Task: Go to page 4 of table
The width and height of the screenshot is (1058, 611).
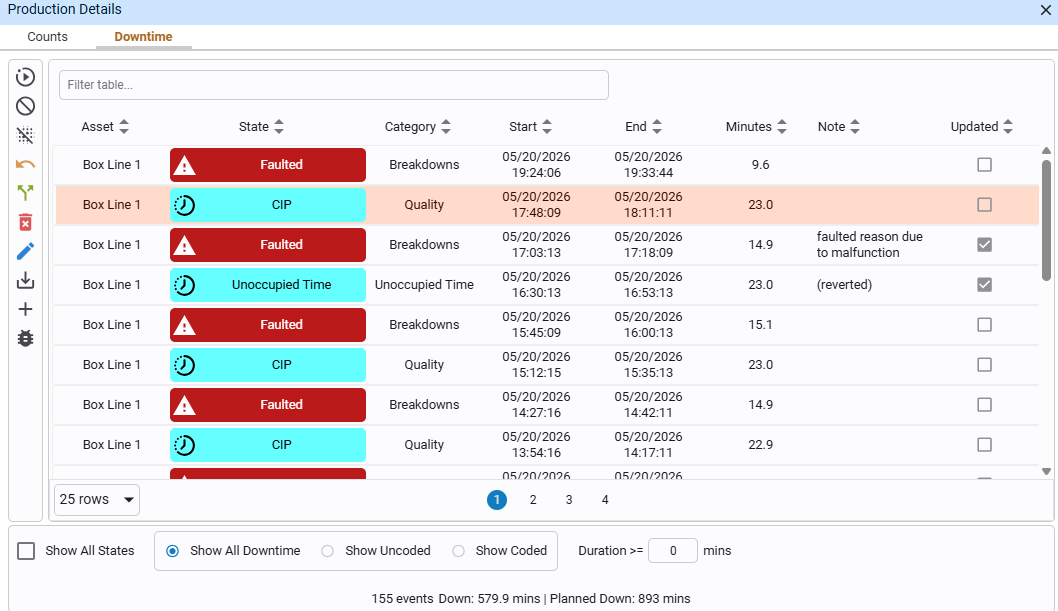Action: (605, 500)
